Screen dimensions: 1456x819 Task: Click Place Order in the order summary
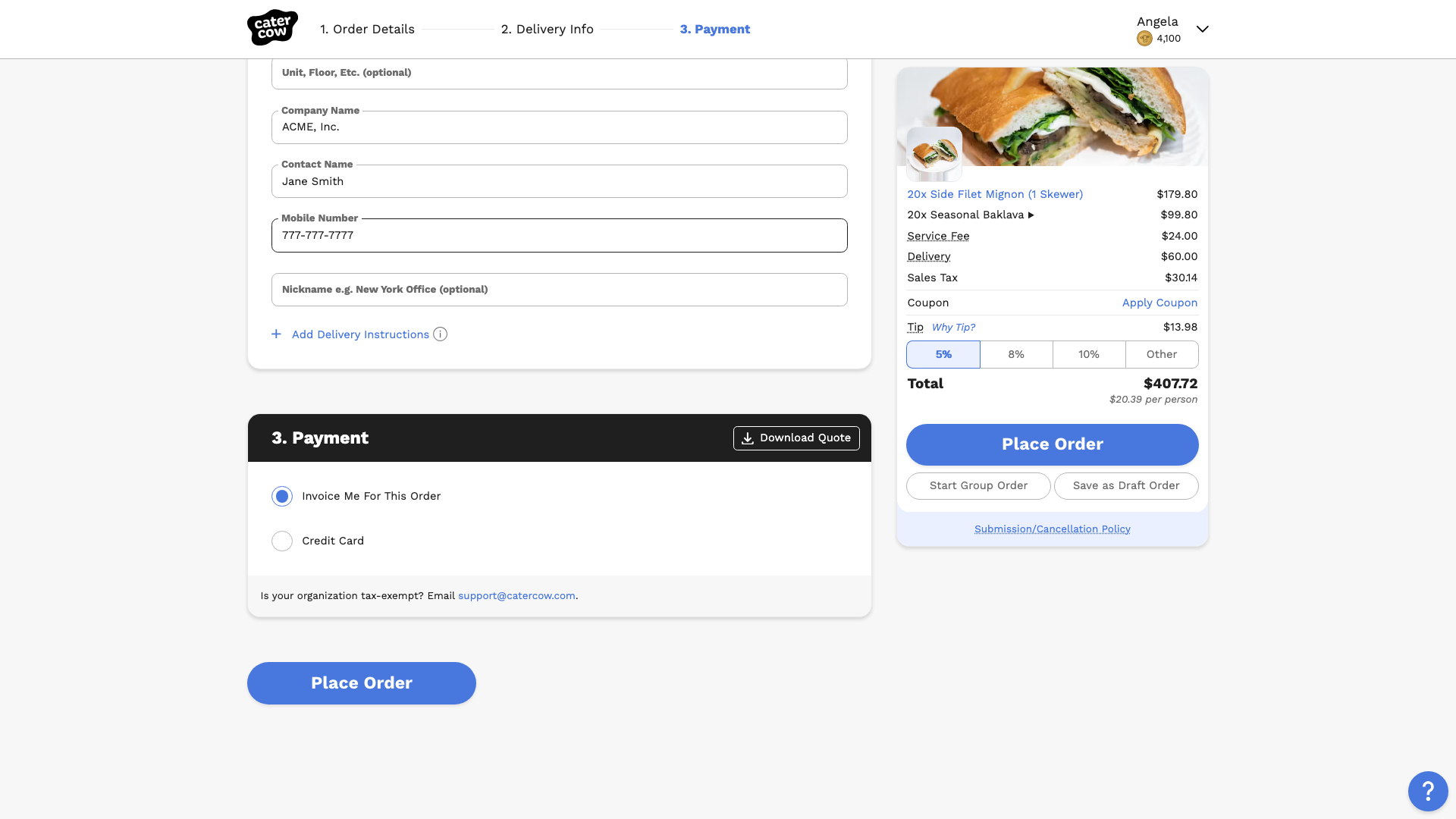tap(1053, 444)
